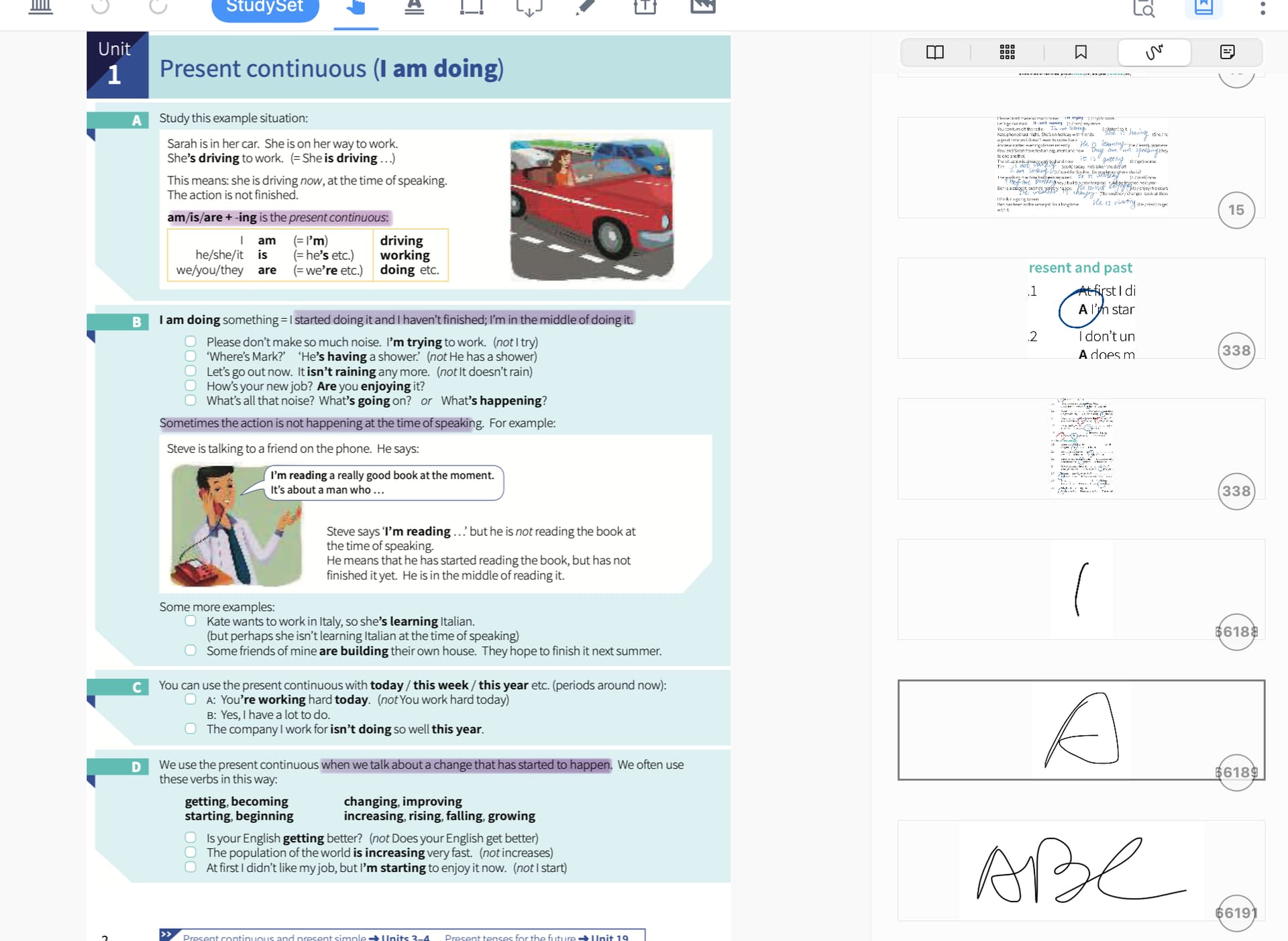Click the section C marker label
Screen dimensions: 1288x941
point(137,687)
